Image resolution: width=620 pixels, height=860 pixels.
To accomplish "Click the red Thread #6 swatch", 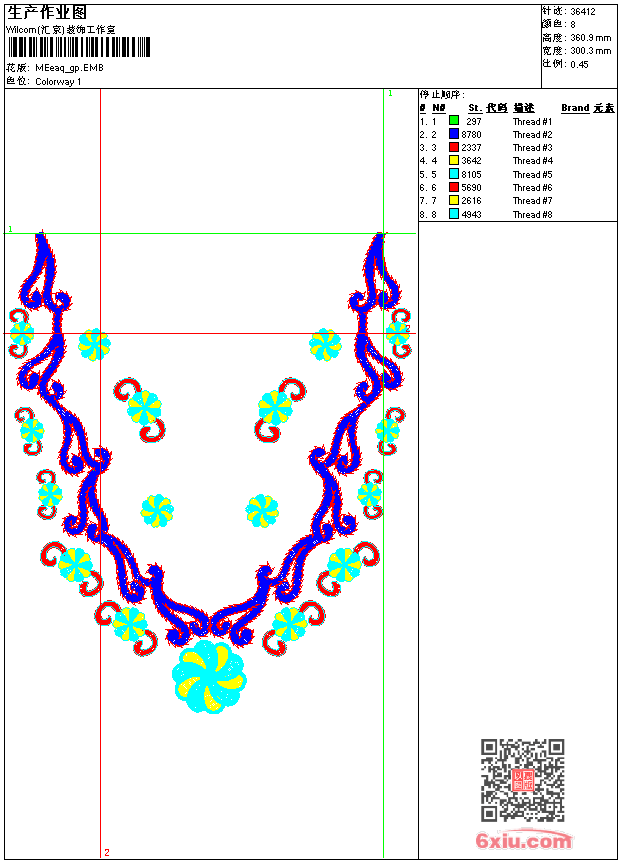I will click(x=454, y=187).
